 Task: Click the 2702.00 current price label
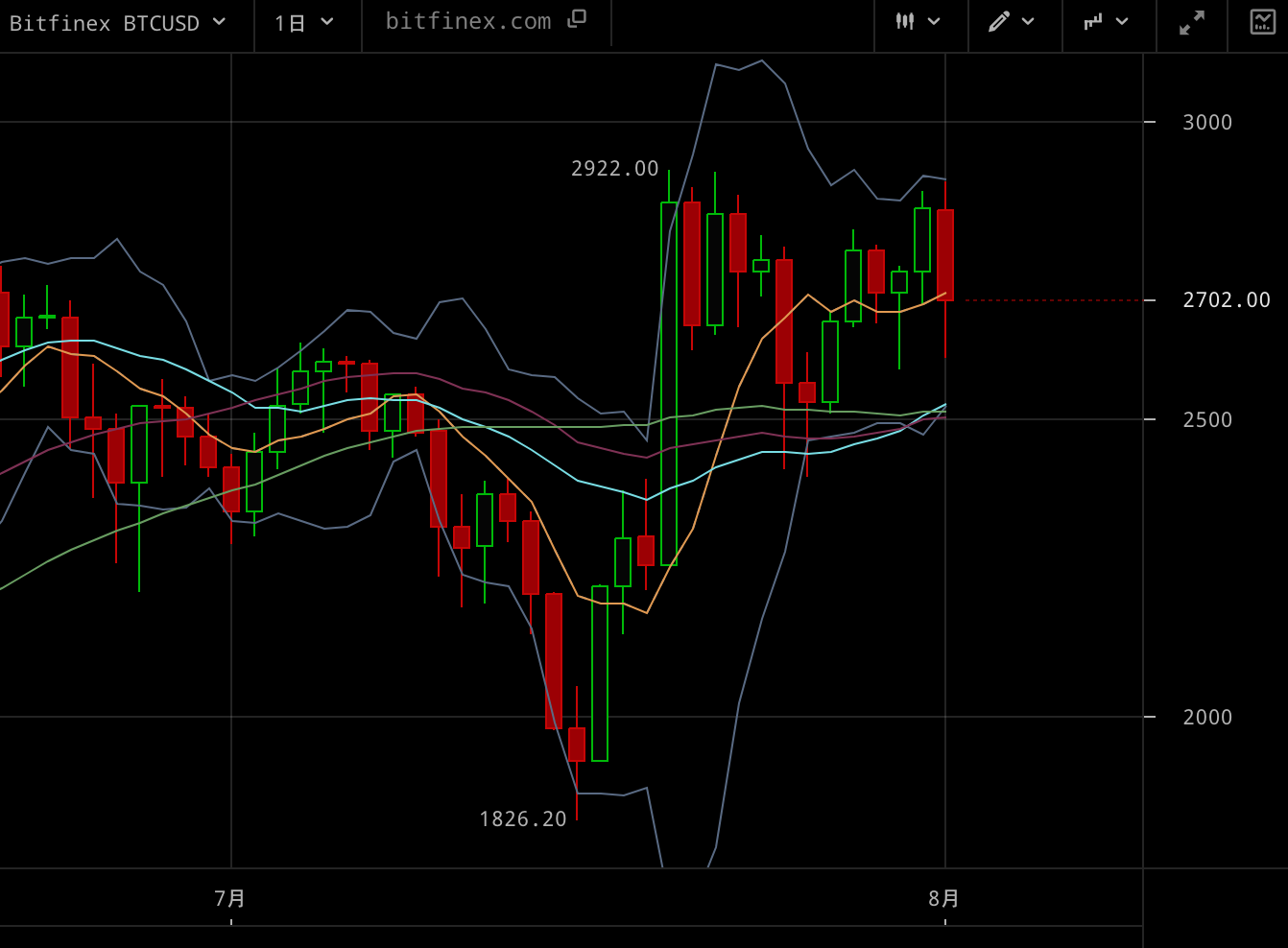[1227, 300]
